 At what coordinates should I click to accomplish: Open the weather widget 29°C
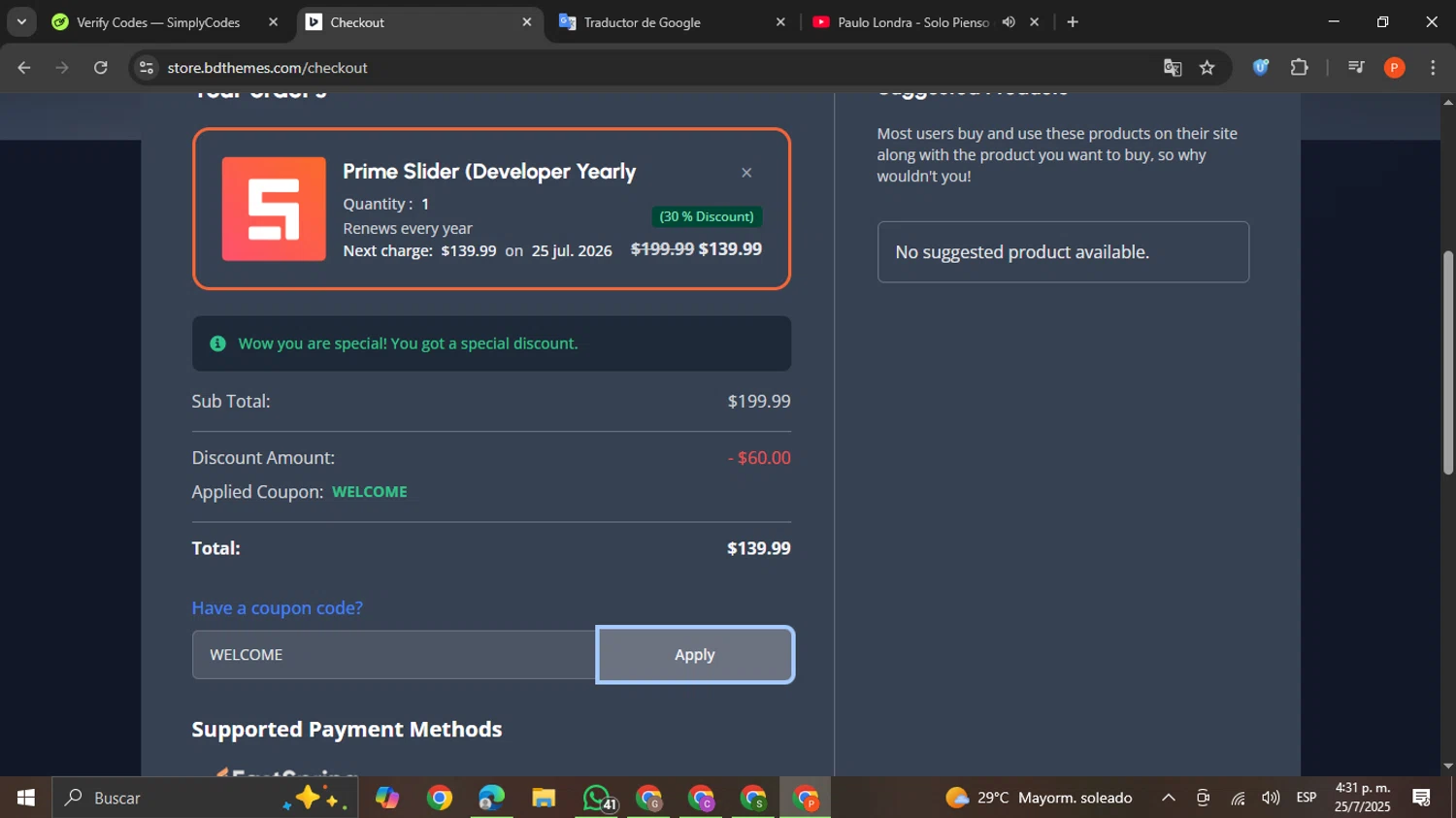pyautogui.click(x=1039, y=798)
